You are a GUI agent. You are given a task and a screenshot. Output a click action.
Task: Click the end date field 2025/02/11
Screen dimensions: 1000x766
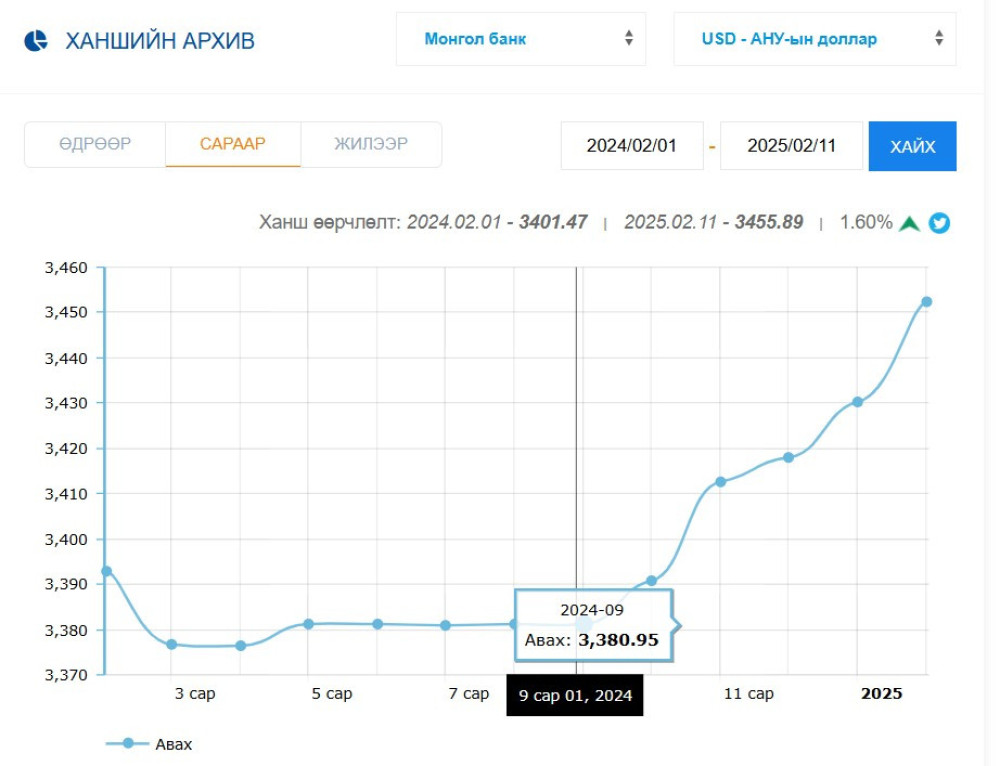(791, 146)
